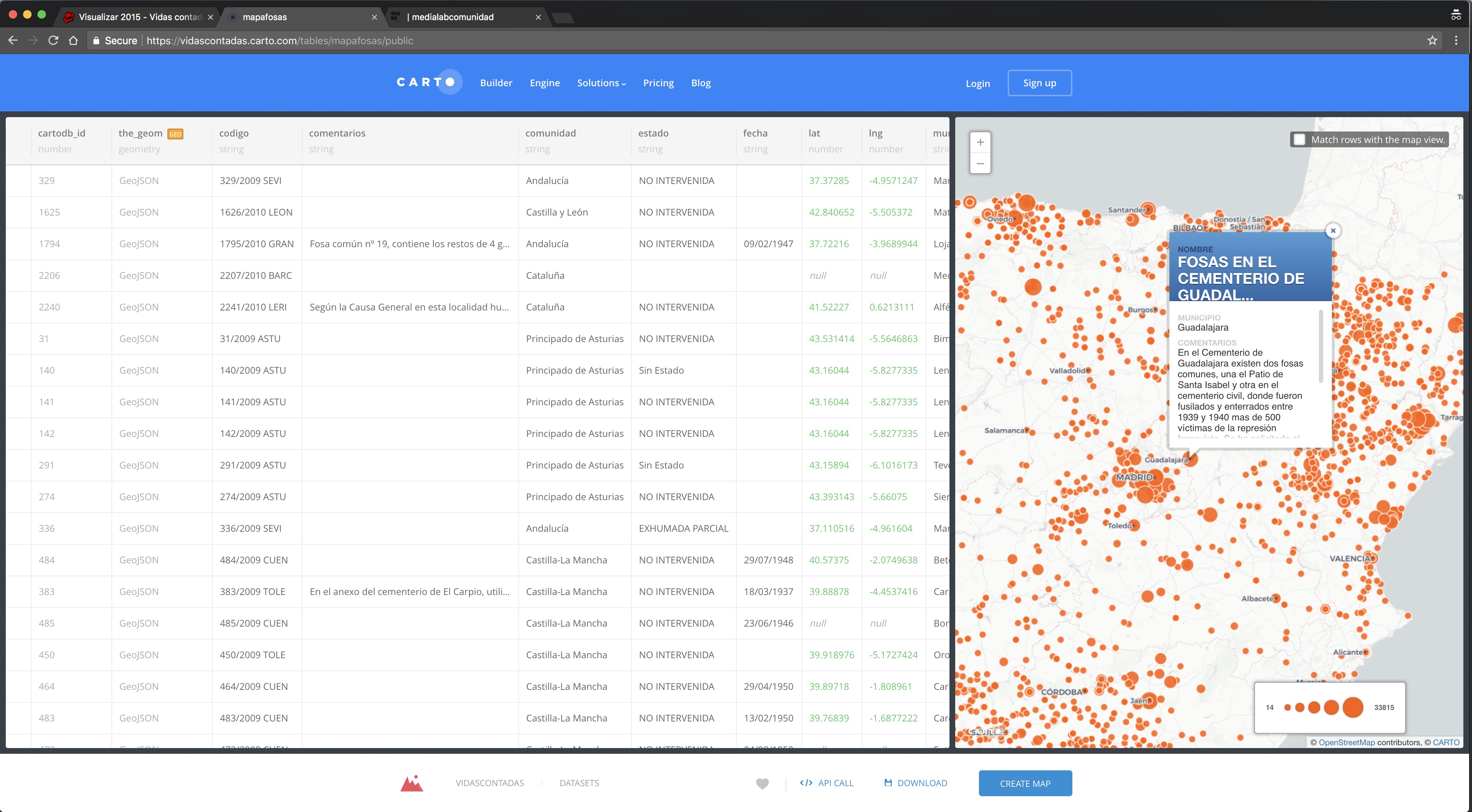Click the largest circle in map legend

[x=1353, y=707]
